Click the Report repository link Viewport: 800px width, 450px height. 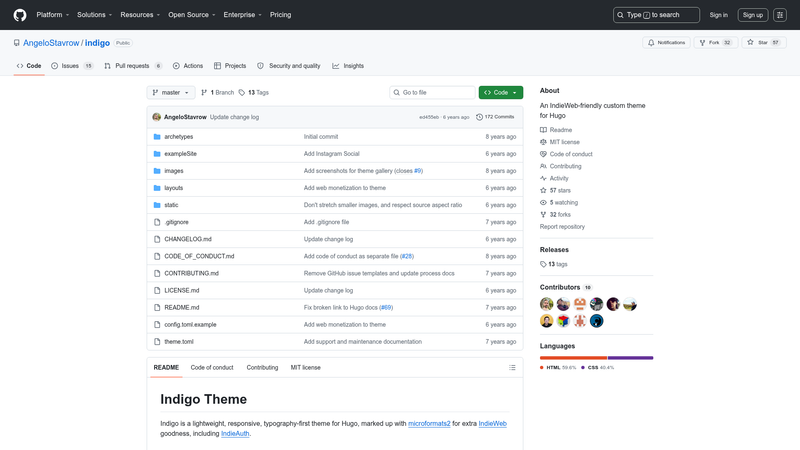pyautogui.click(x=562, y=227)
